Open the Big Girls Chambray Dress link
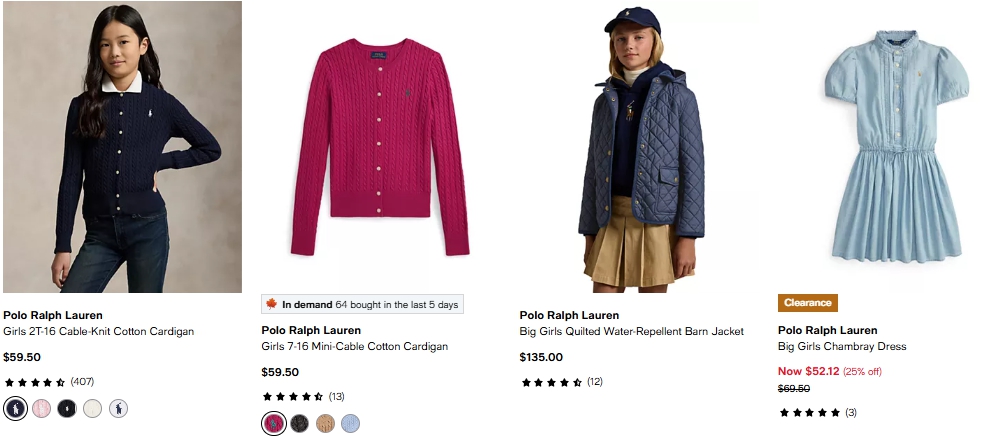 click(842, 347)
